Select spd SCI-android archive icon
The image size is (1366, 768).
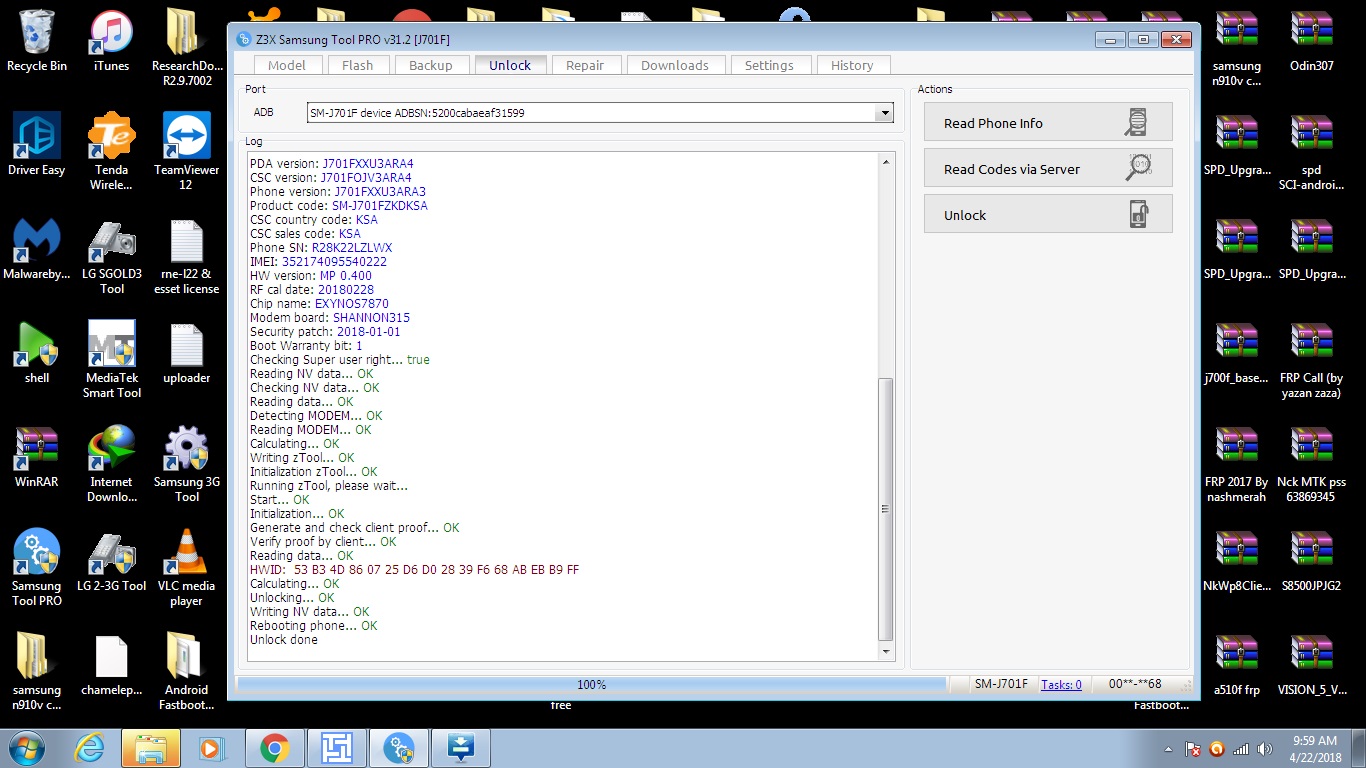coord(1311,152)
